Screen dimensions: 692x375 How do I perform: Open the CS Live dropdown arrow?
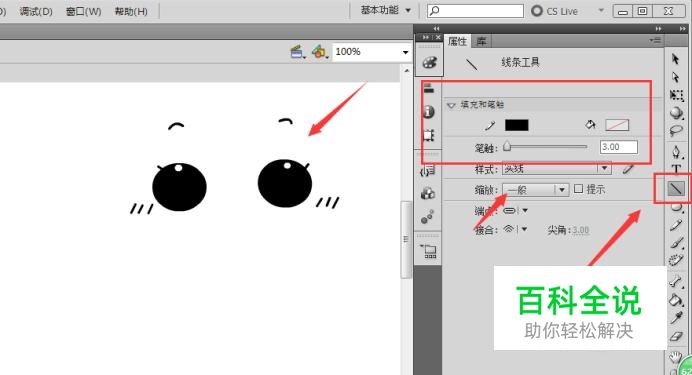[601, 10]
